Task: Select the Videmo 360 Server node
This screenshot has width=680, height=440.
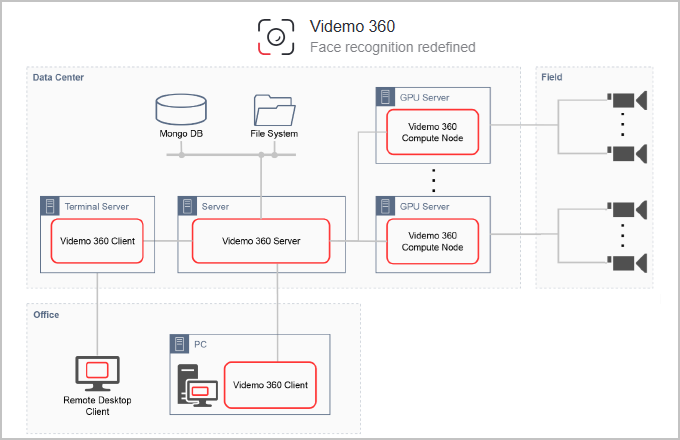Action: tap(261, 240)
